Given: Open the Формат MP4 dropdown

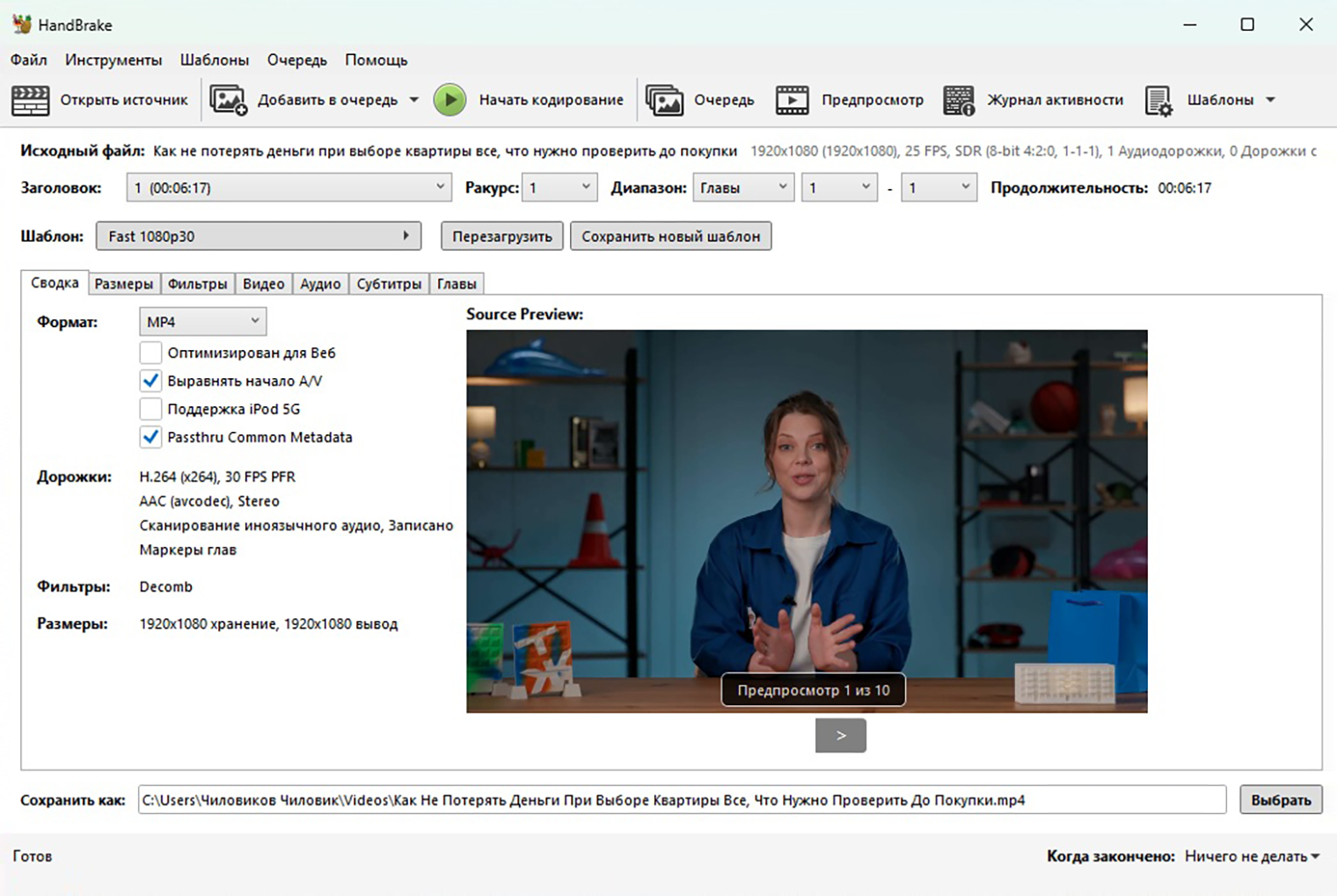Looking at the screenshot, I should 202,321.
